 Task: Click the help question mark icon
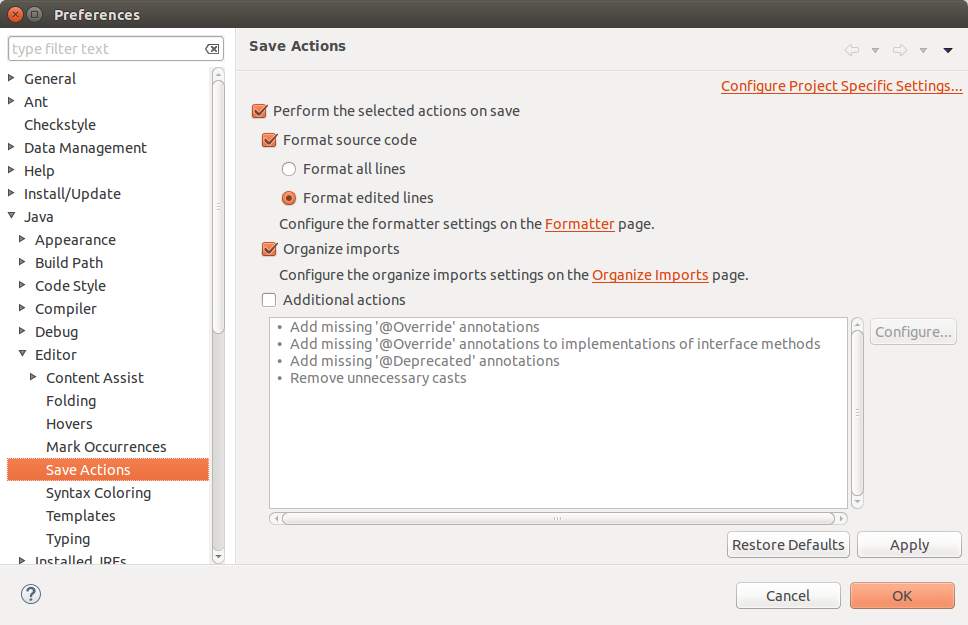tap(30, 594)
